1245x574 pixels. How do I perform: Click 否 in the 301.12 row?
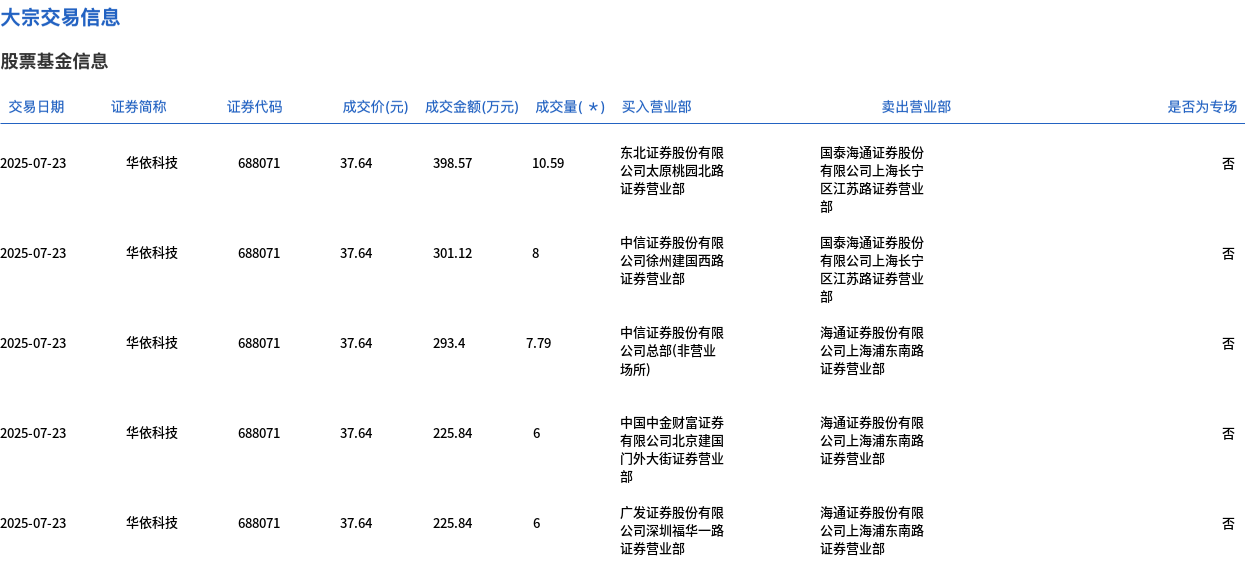1228,253
